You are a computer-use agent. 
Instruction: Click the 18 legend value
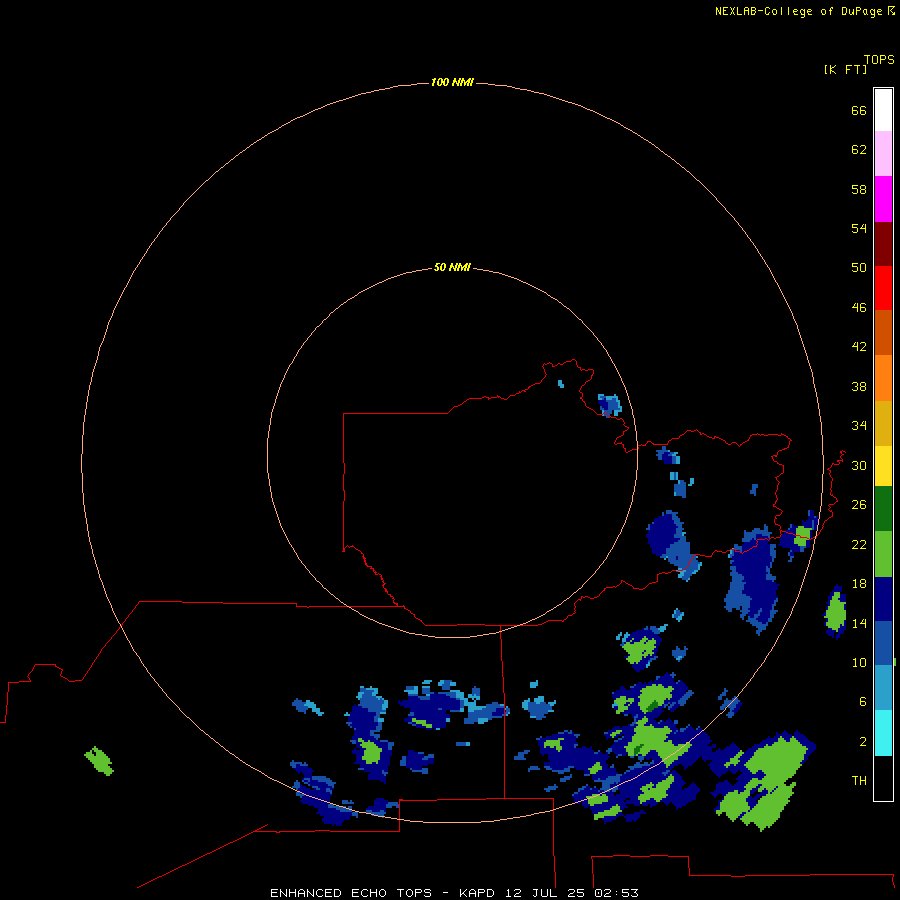[x=859, y=584]
